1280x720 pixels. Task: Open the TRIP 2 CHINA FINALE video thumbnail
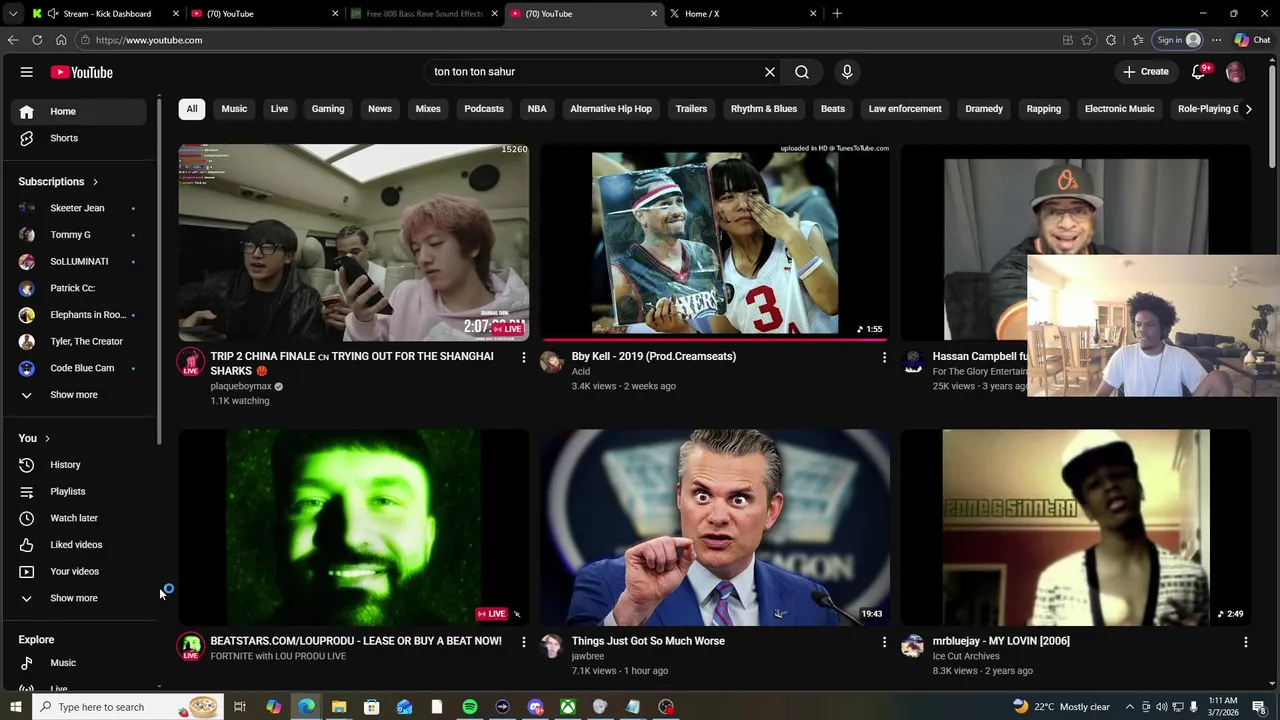click(x=354, y=243)
